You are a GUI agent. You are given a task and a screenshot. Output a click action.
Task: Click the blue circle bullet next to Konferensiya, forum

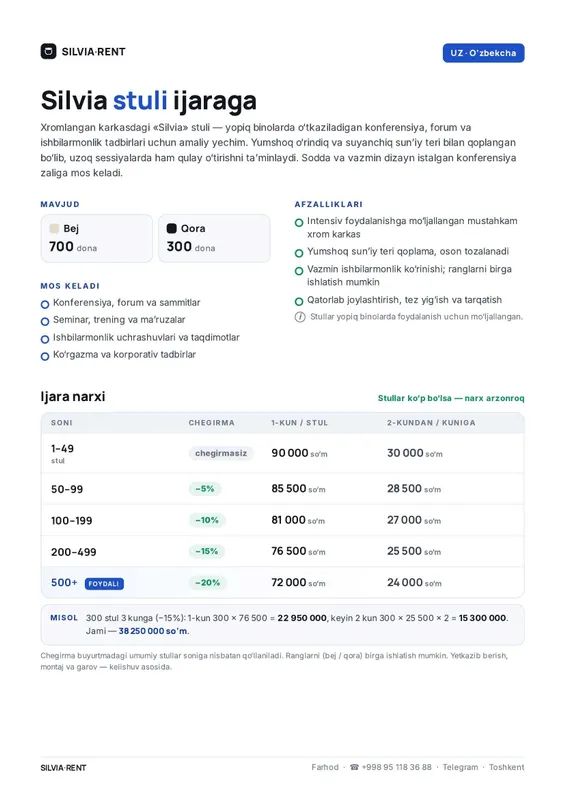point(45,305)
